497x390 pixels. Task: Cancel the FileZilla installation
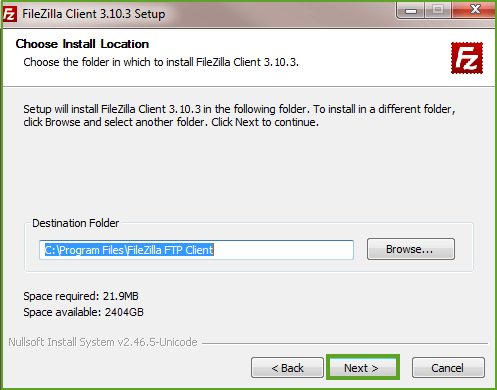[448, 368]
